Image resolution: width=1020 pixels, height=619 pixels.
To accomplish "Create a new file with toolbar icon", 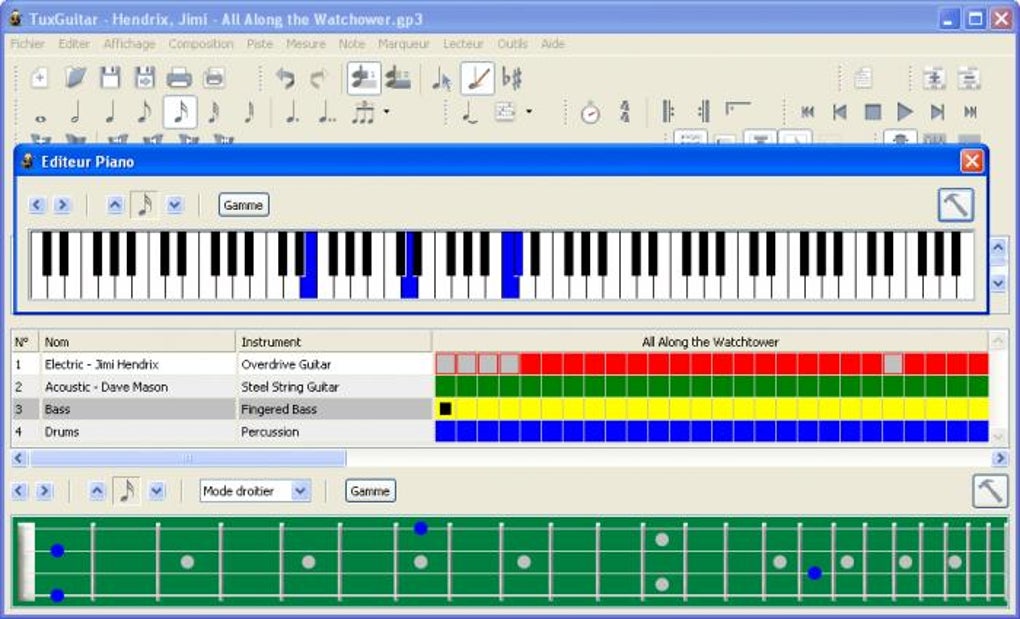I will 40,78.
